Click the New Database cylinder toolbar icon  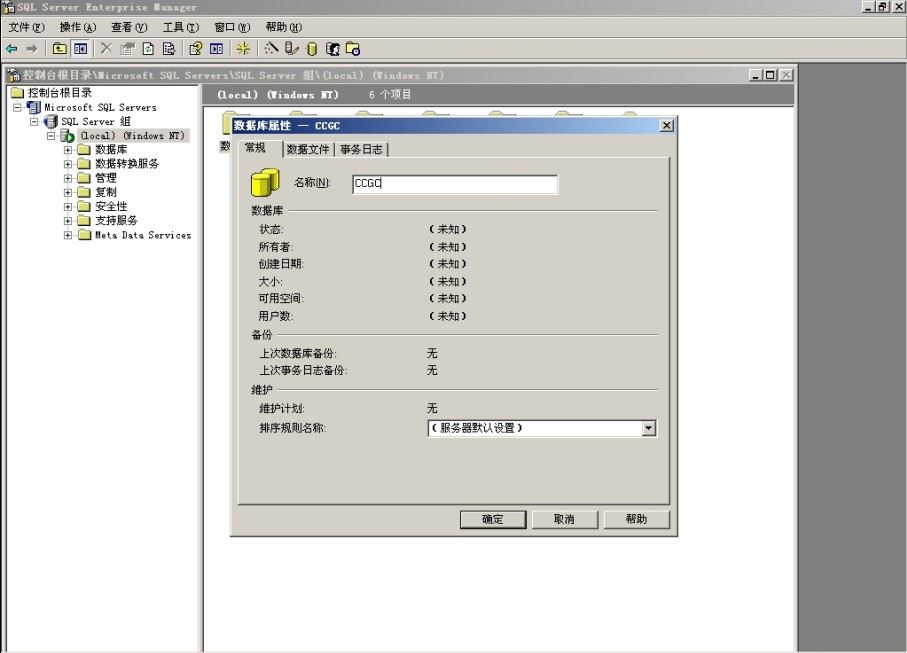312,49
